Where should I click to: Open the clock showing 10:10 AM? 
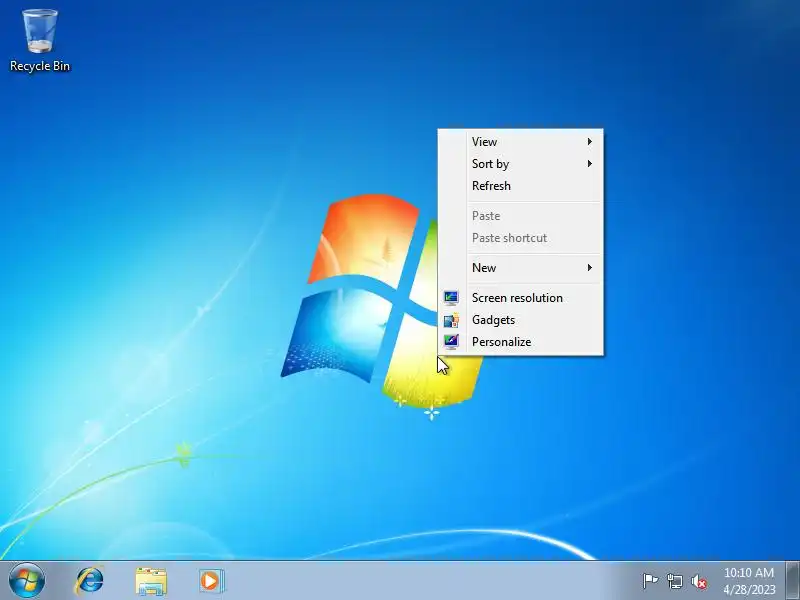749,581
